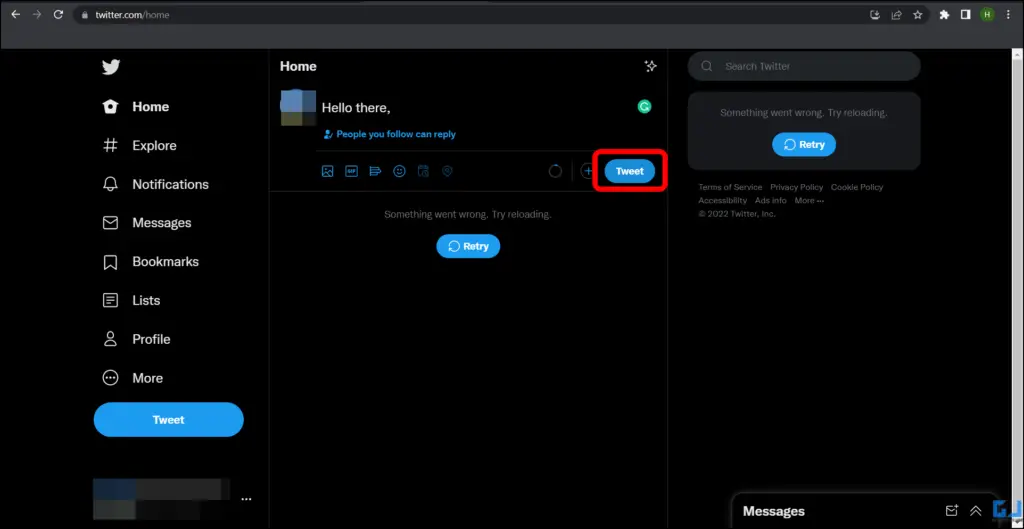Toggle the browser side panel
Image resolution: width=1024 pixels, height=529 pixels.
tap(965, 14)
